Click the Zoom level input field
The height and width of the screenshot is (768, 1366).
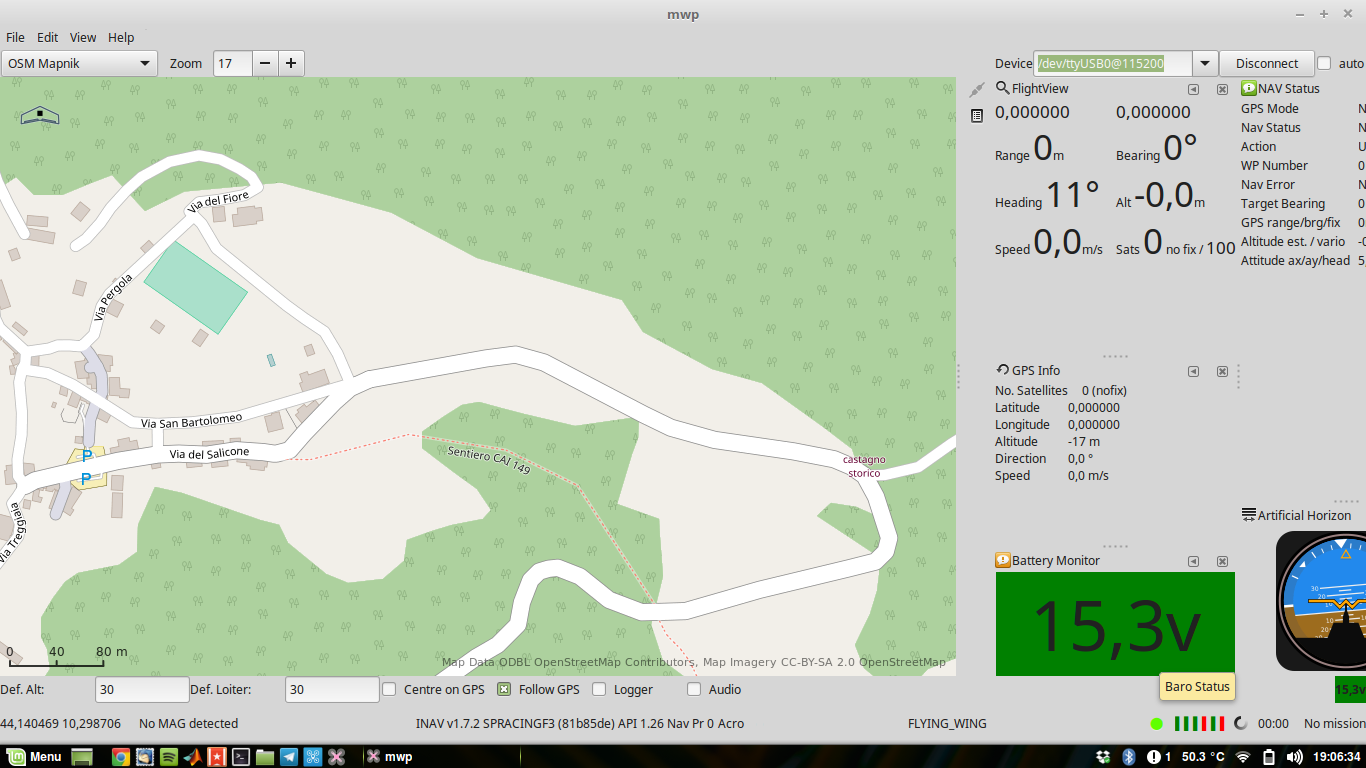click(x=233, y=63)
